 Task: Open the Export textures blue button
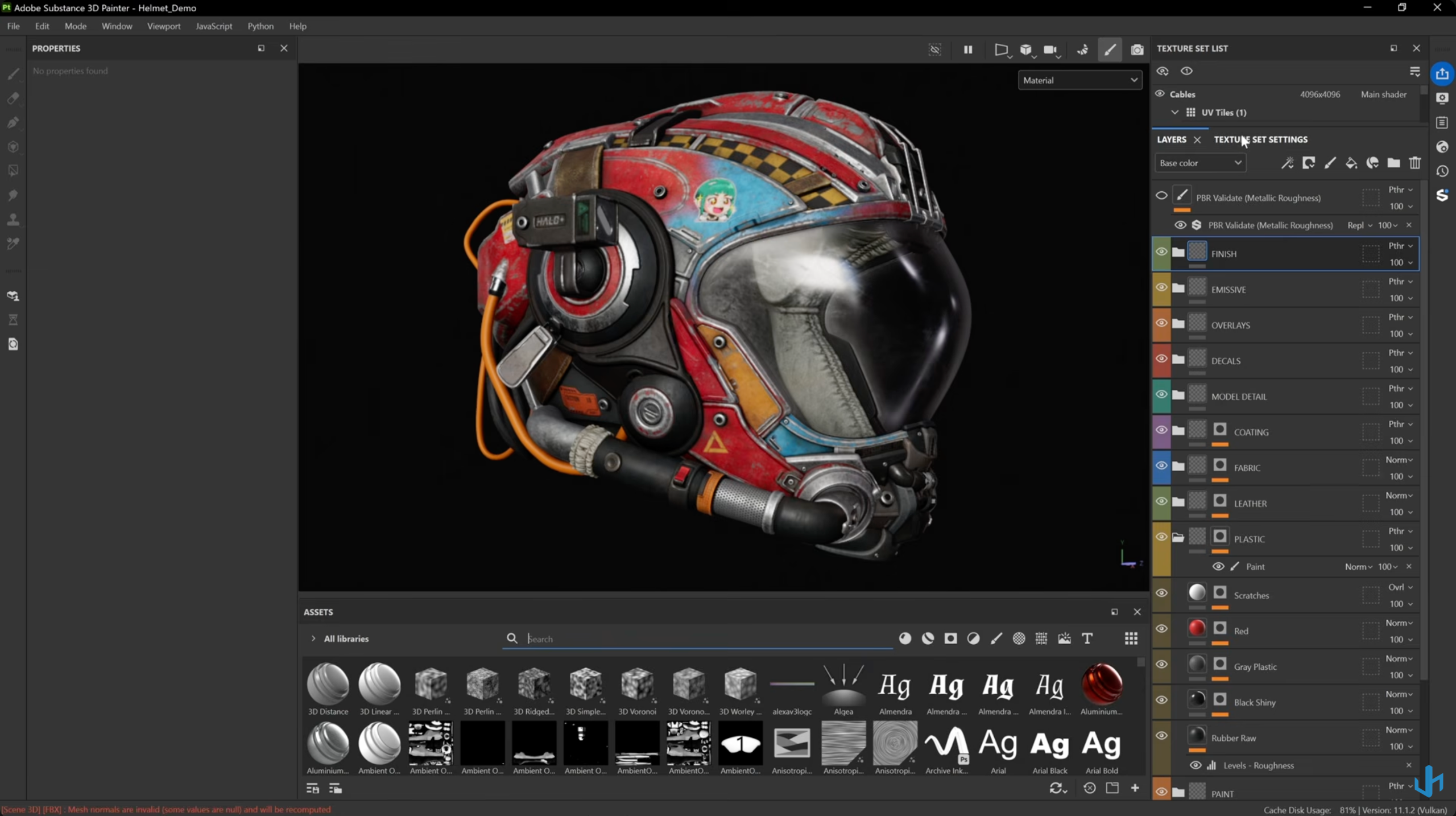point(1442,74)
